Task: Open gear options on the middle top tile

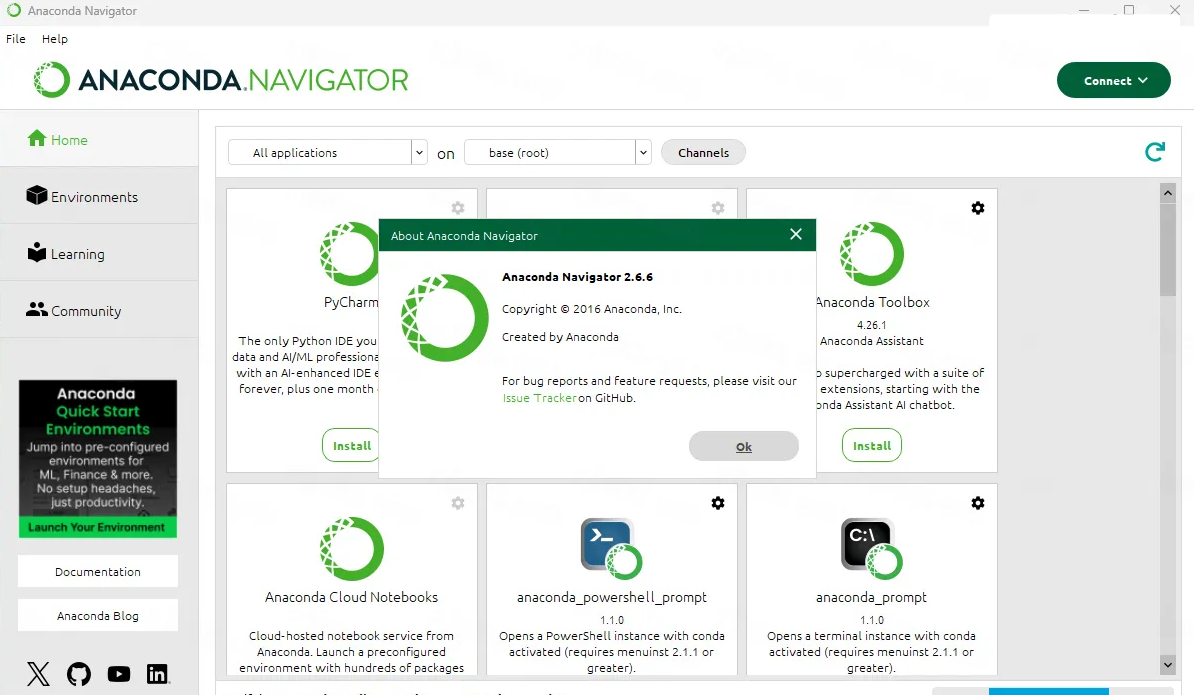Action: coord(718,208)
